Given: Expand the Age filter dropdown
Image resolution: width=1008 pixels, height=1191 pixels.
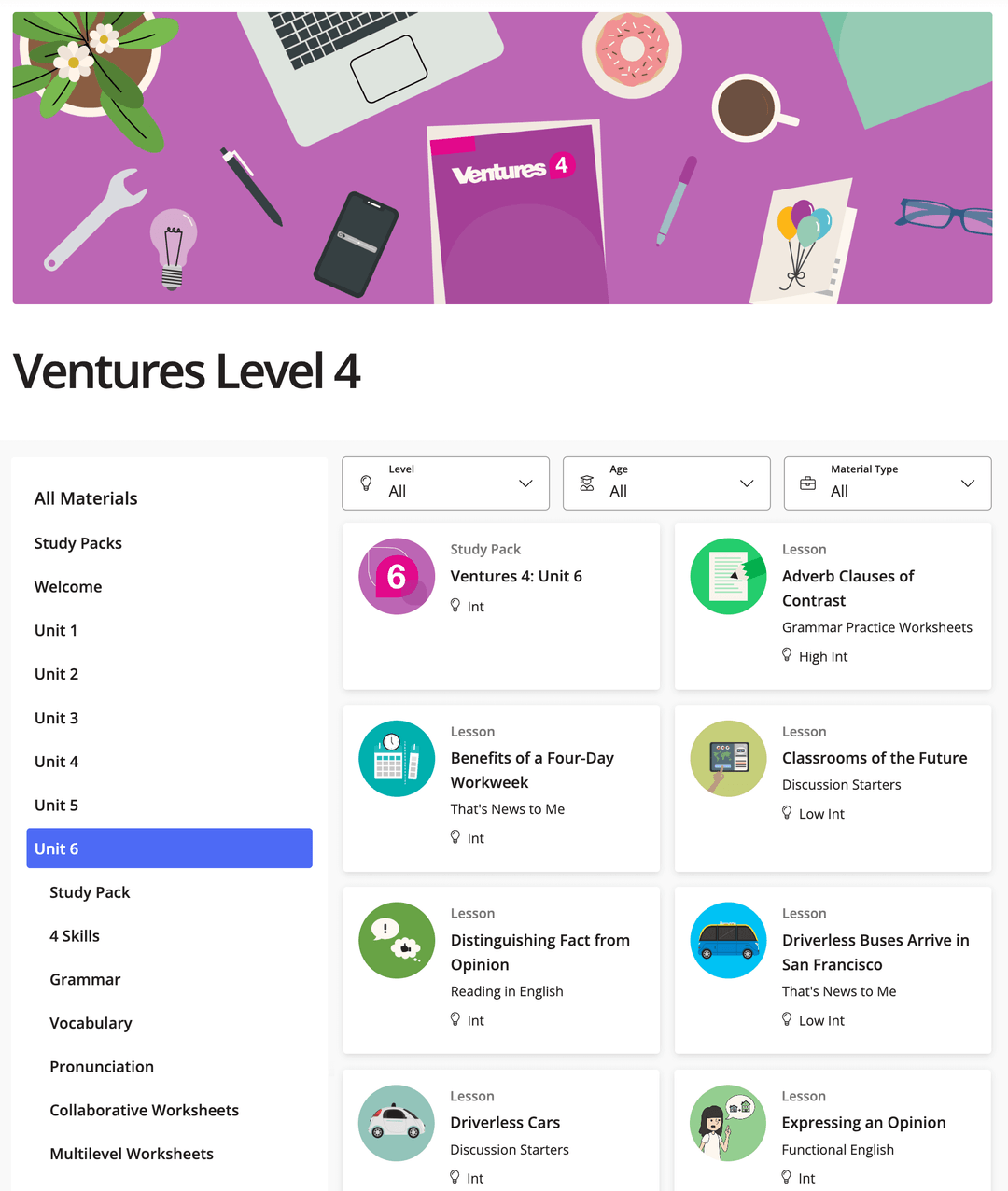Looking at the screenshot, I should pos(746,483).
